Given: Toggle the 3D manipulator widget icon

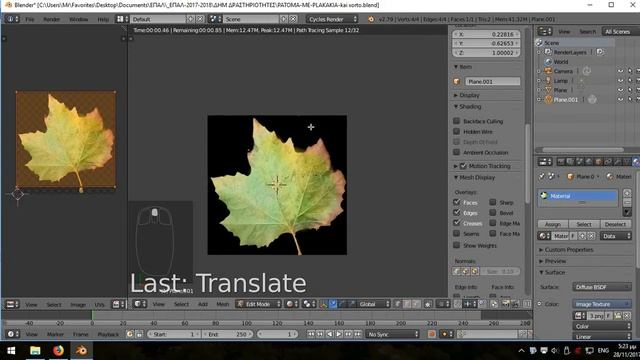Looking at the screenshot, I should tap(324, 304).
